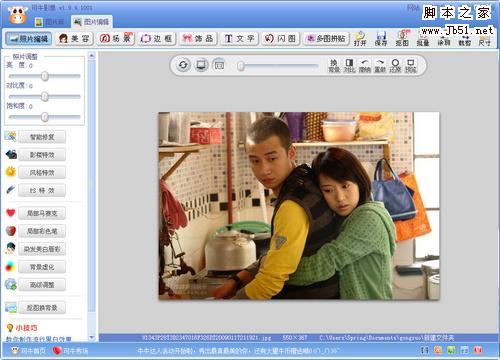Image resolution: width=500 pixels, height=360 pixels.
Task: Click the 旋转 rotate toolbar icon
Action: 444,39
